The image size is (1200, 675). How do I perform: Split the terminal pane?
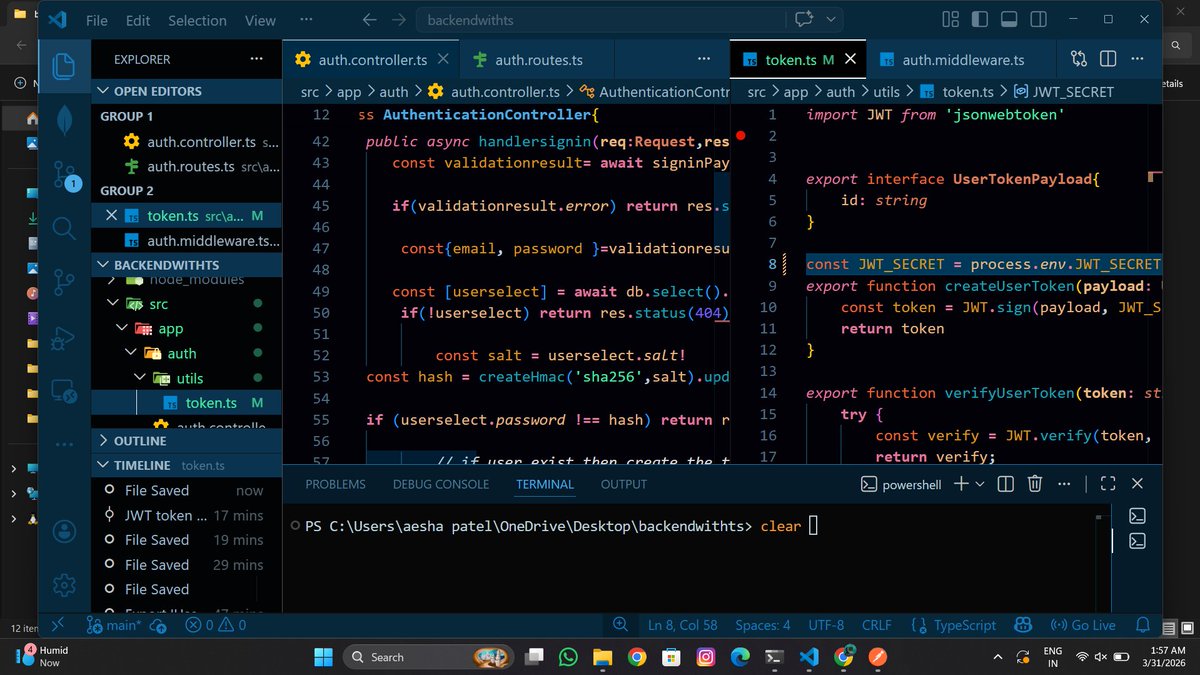tap(1006, 484)
